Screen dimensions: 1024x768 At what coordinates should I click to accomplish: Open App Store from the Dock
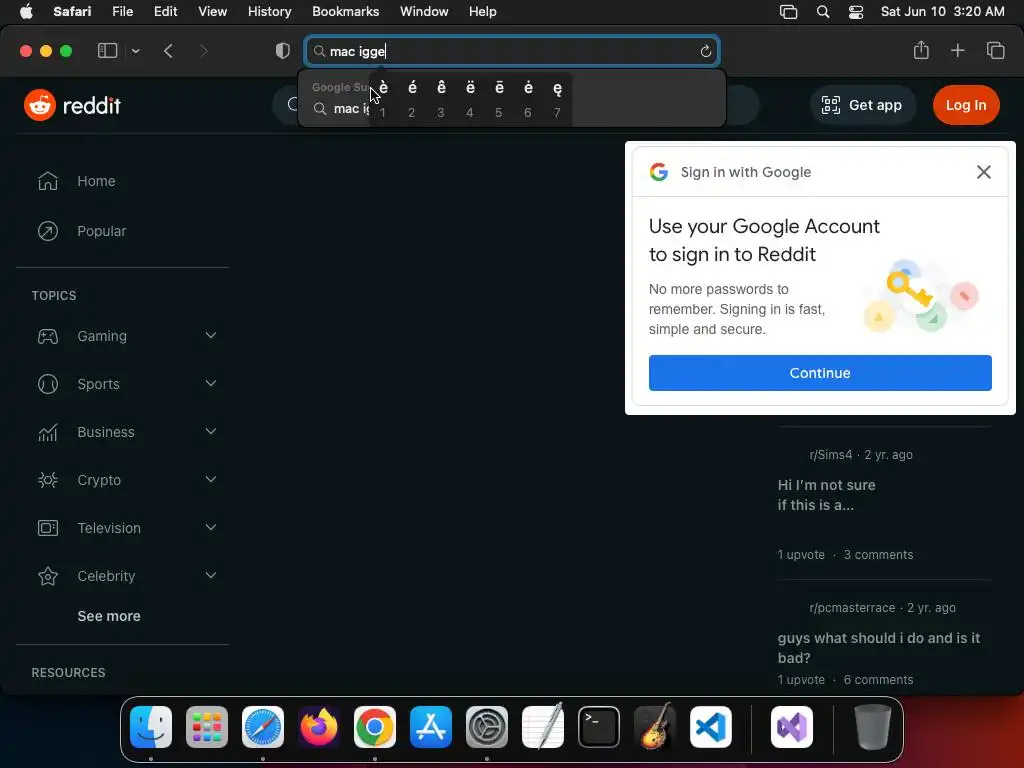click(x=431, y=727)
